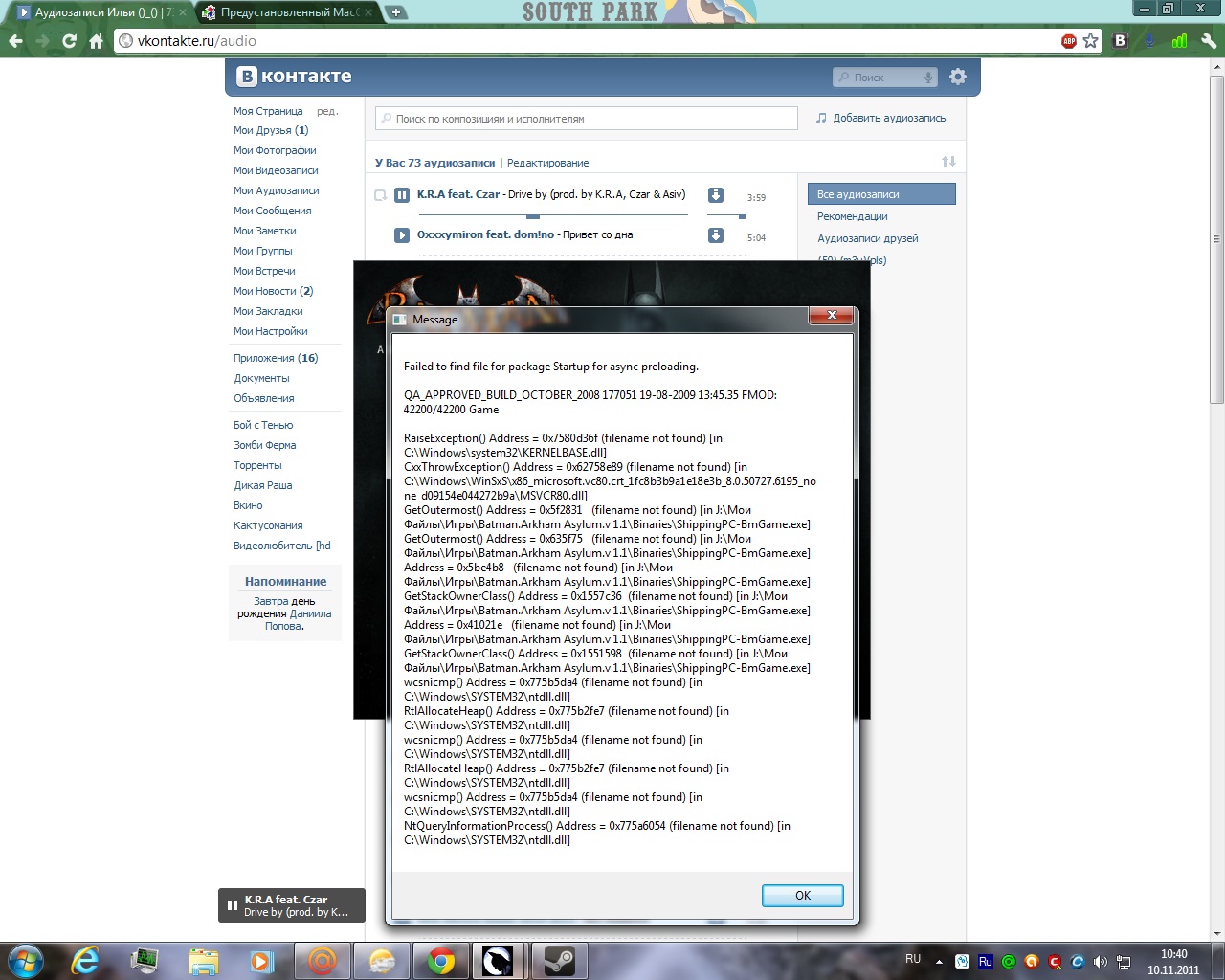Download the K.R.A feat. Czar track

(715, 195)
